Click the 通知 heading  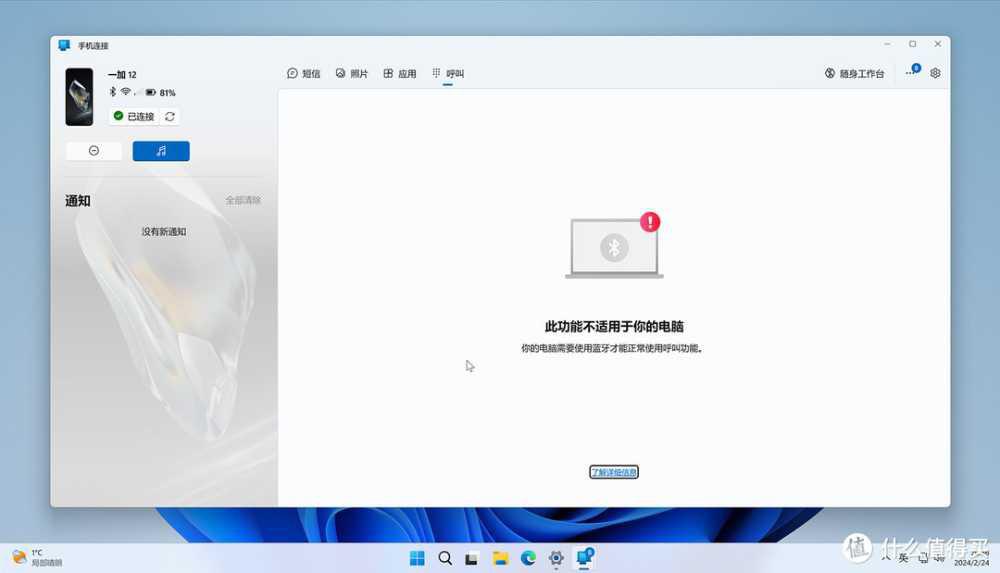click(x=78, y=201)
